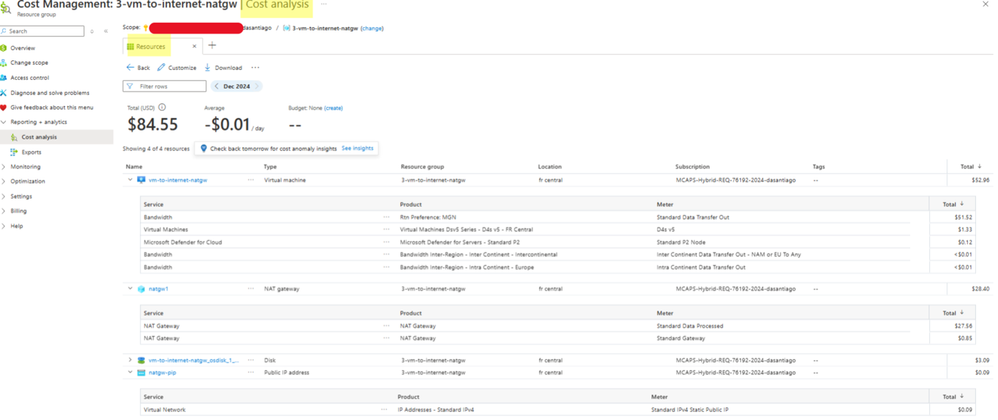Click Standard Data Transfer Out meter cell
Viewport: 998px width, 420px height.
tap(693, 217)
